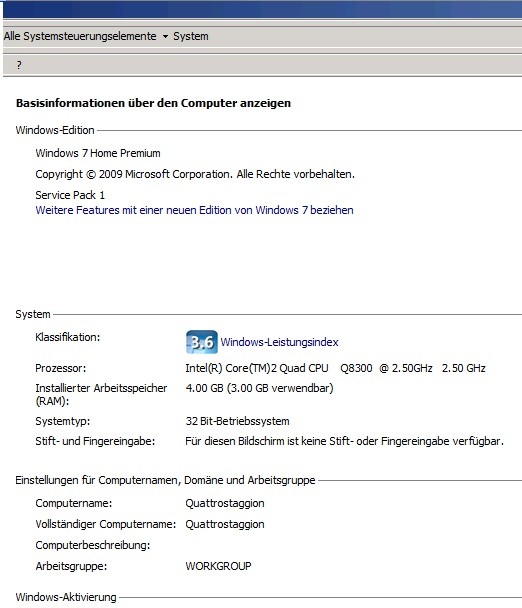The image size is (522, 608).
Task: Click the 'Computerbeschreibung:' label
Action: (x=93, y=545)
